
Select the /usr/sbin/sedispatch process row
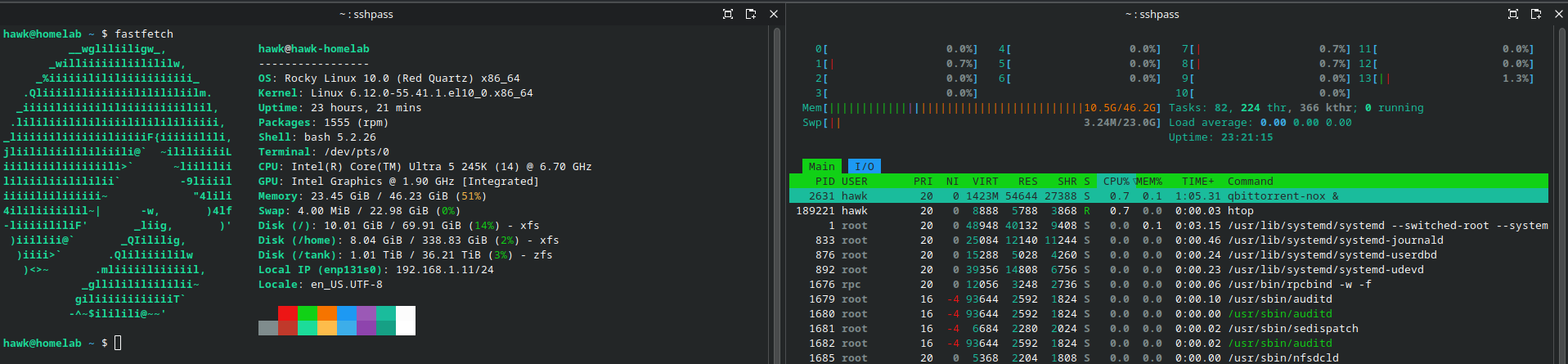click(x=1169, y=328)
